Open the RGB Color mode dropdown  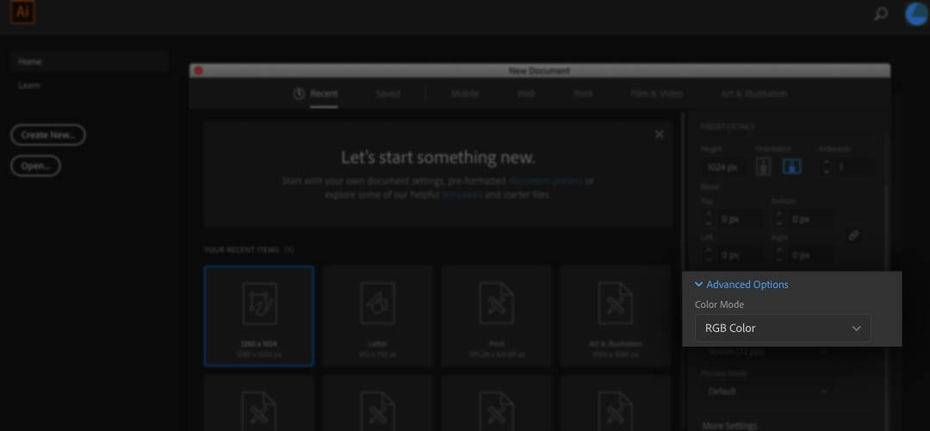(x=782, y=328)
